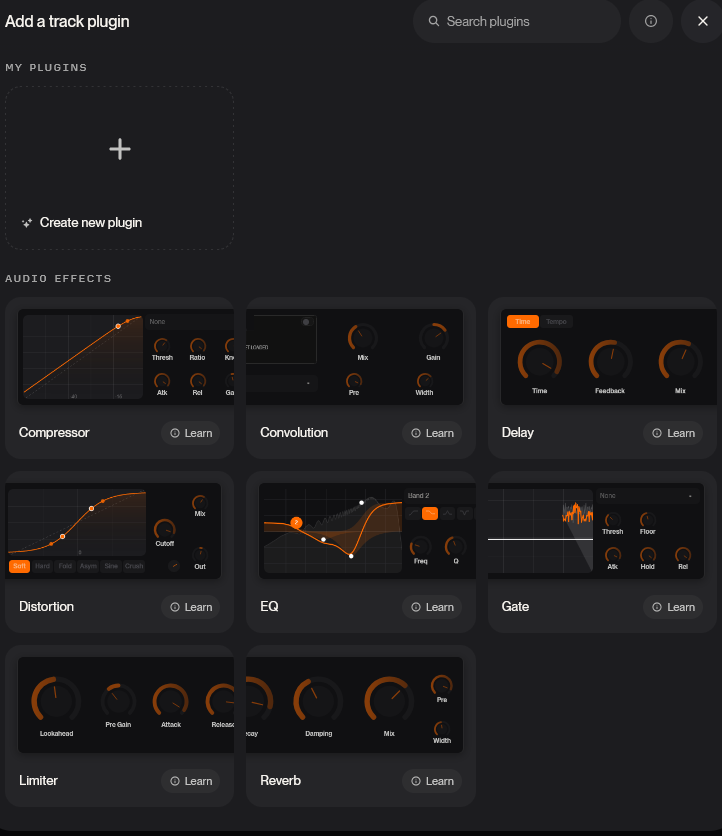The image size is (722, 836).
Task: Select the "Limiter" name text
Action: click(38, 780)
